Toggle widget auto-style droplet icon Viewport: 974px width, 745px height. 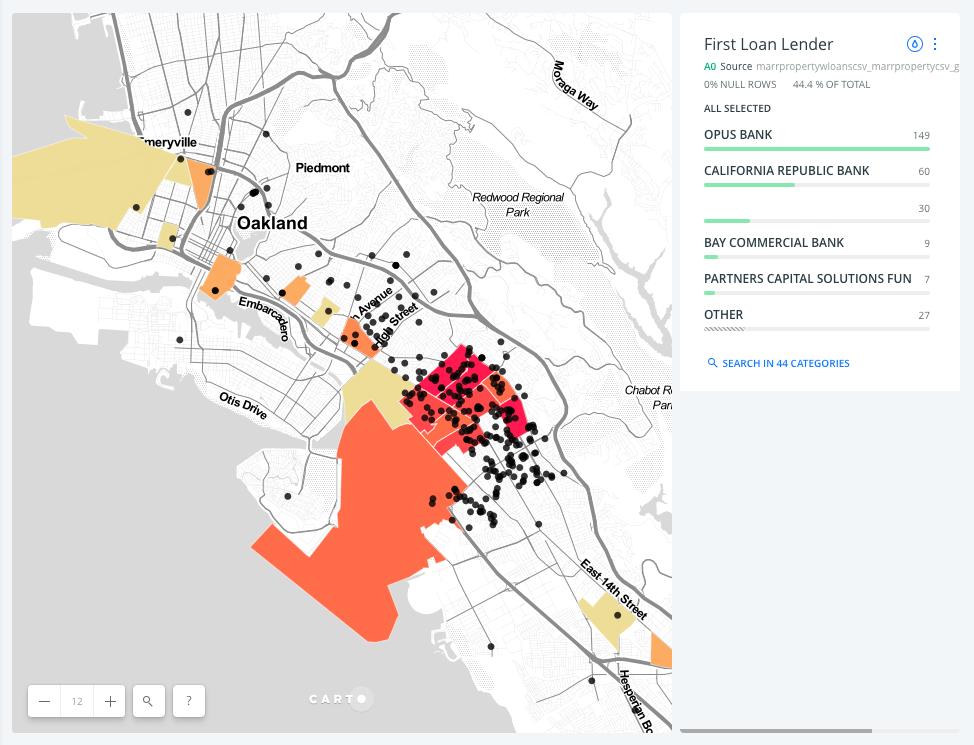[914, 44]
